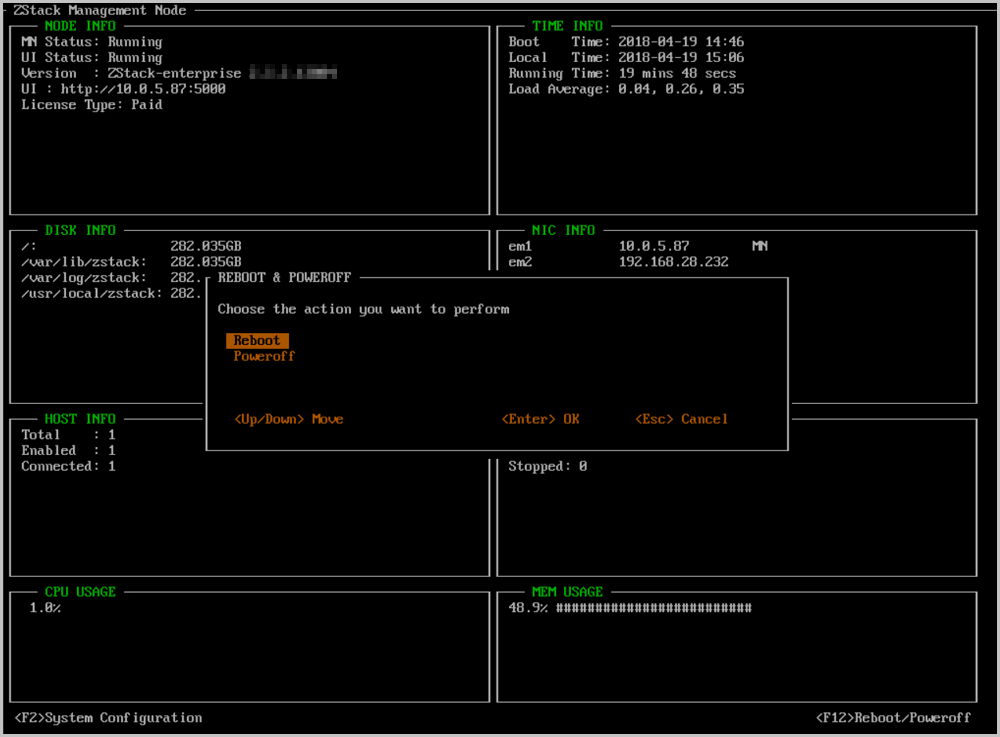Click the <Esc> Cancel hint
Viewport: 1000px width, 737px height.
pyautogui.click(x=681, y=419)
